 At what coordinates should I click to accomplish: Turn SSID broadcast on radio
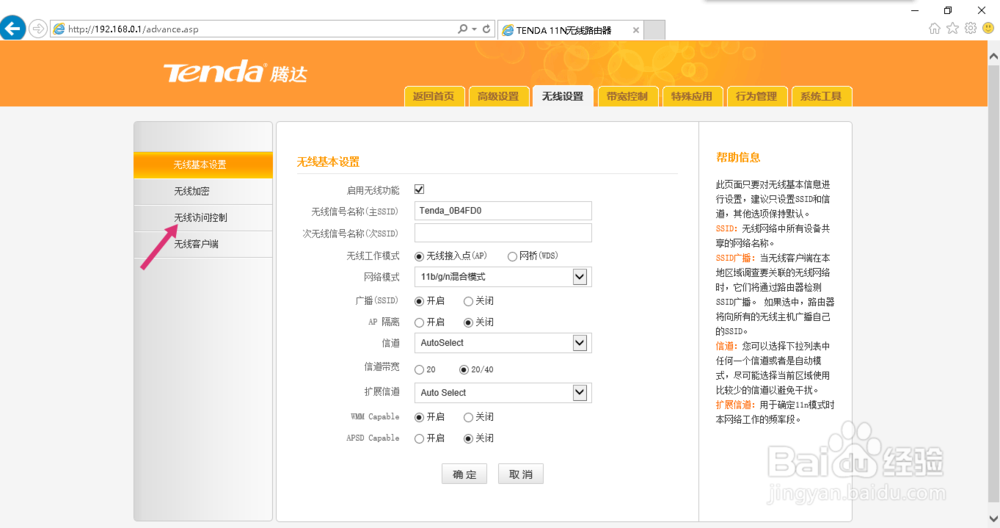pos(419,301)
